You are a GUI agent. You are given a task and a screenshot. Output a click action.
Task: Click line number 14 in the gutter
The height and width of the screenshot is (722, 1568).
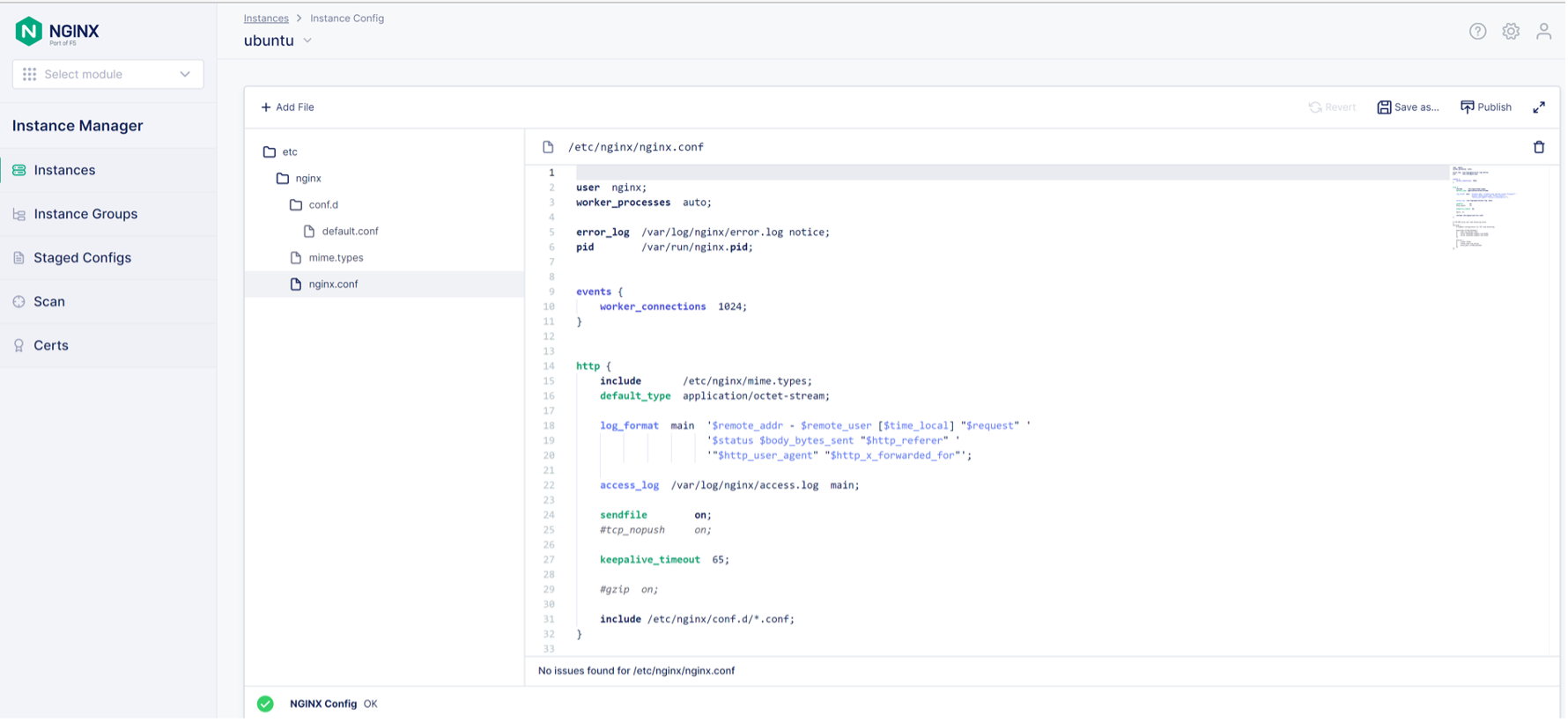point(549,367)
